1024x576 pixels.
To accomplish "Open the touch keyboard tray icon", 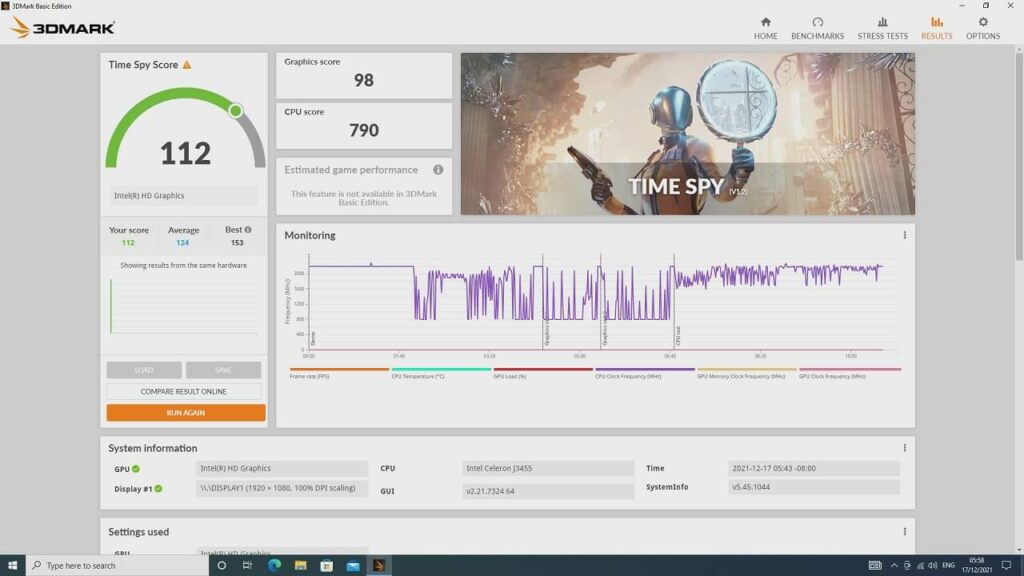I will click(x=875, y=565).
